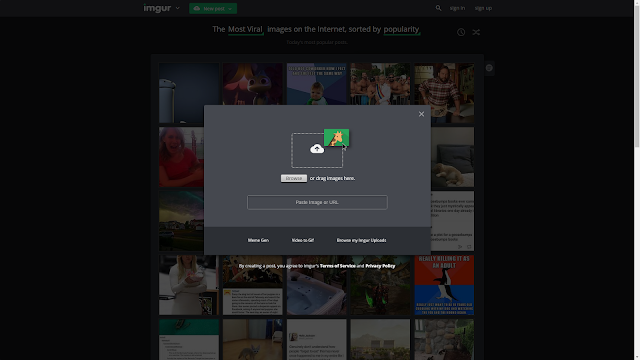Open the puppy on couch thumbnail
The image size is (640, 360).
[x=453, y=157]
